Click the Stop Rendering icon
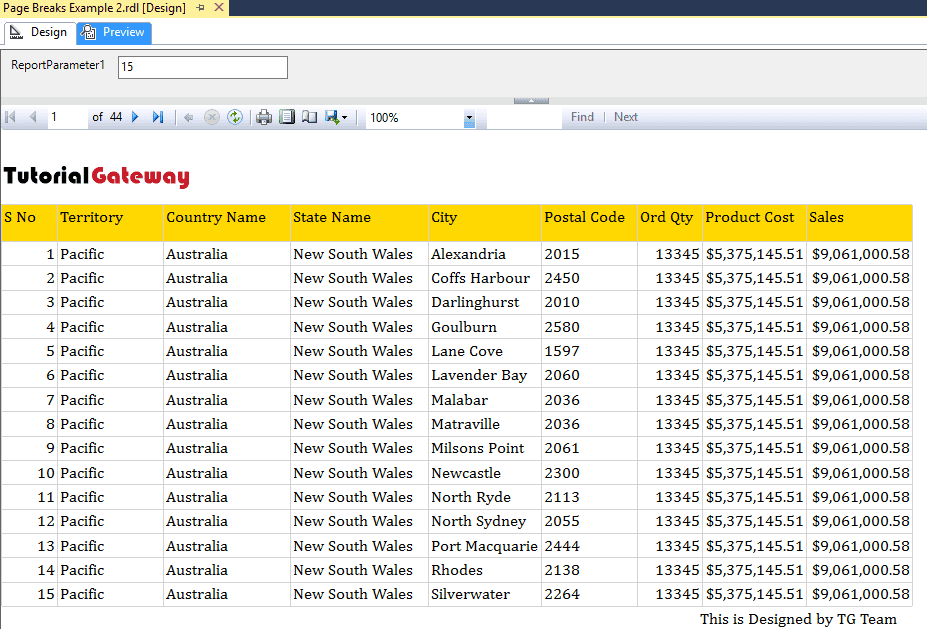 pyautogui.click(x=211, y=117)
